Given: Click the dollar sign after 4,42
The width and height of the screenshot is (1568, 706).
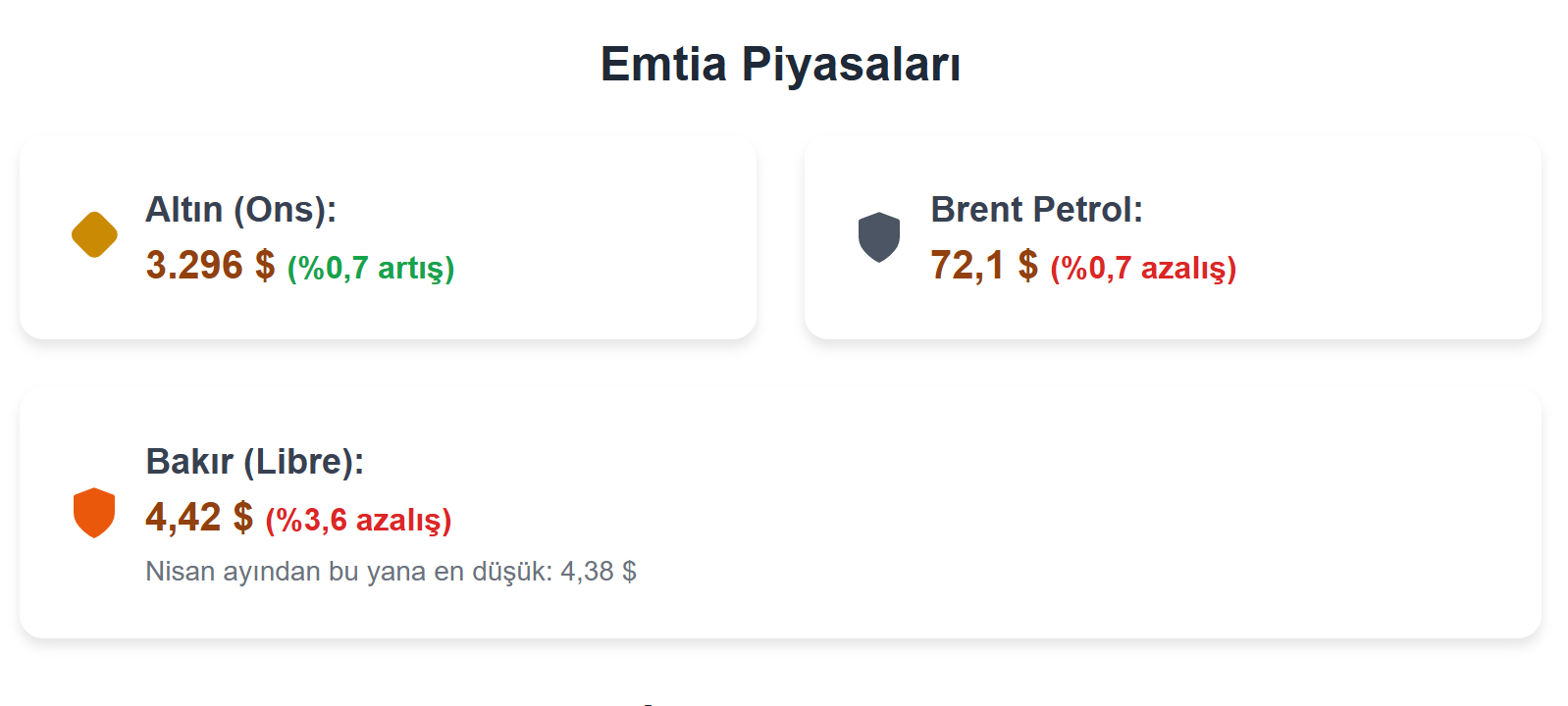Looking at the screenshot, I should click(x=242, y=518).
